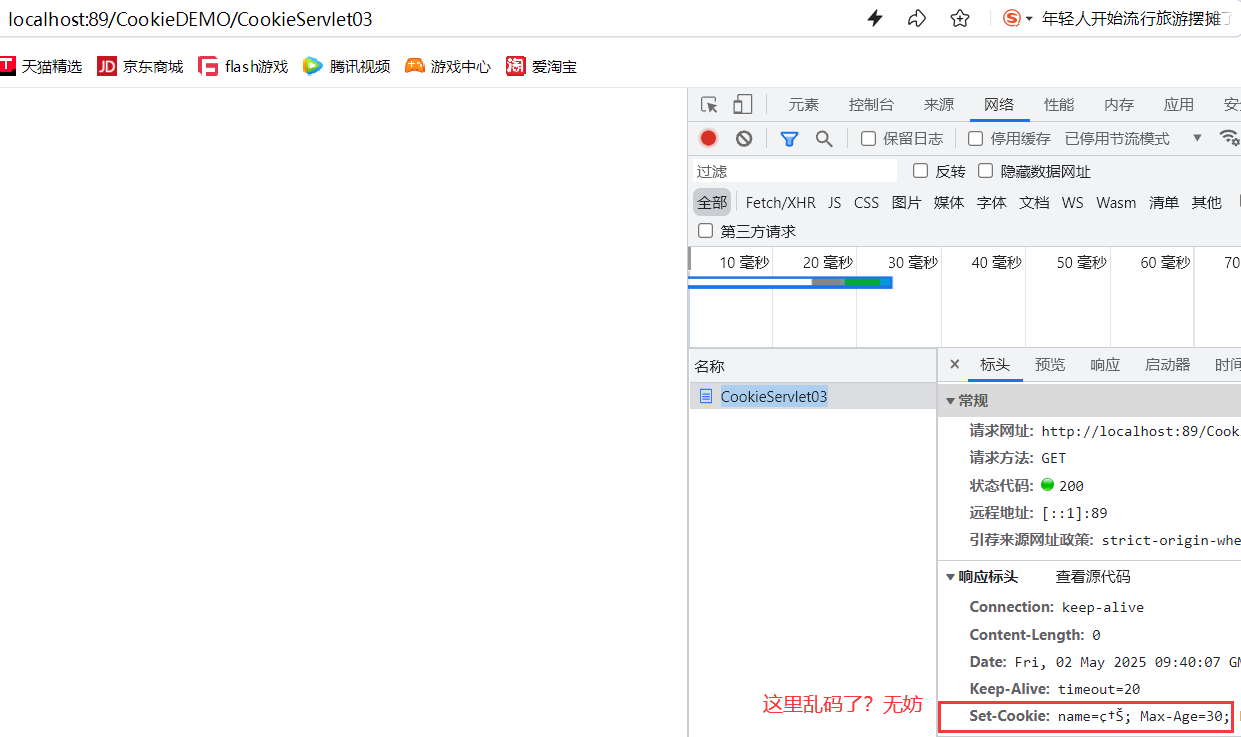Click the Connection keep-alive header value
The height and width of the screenshot is (737, 1241).
coord(1103,607)
